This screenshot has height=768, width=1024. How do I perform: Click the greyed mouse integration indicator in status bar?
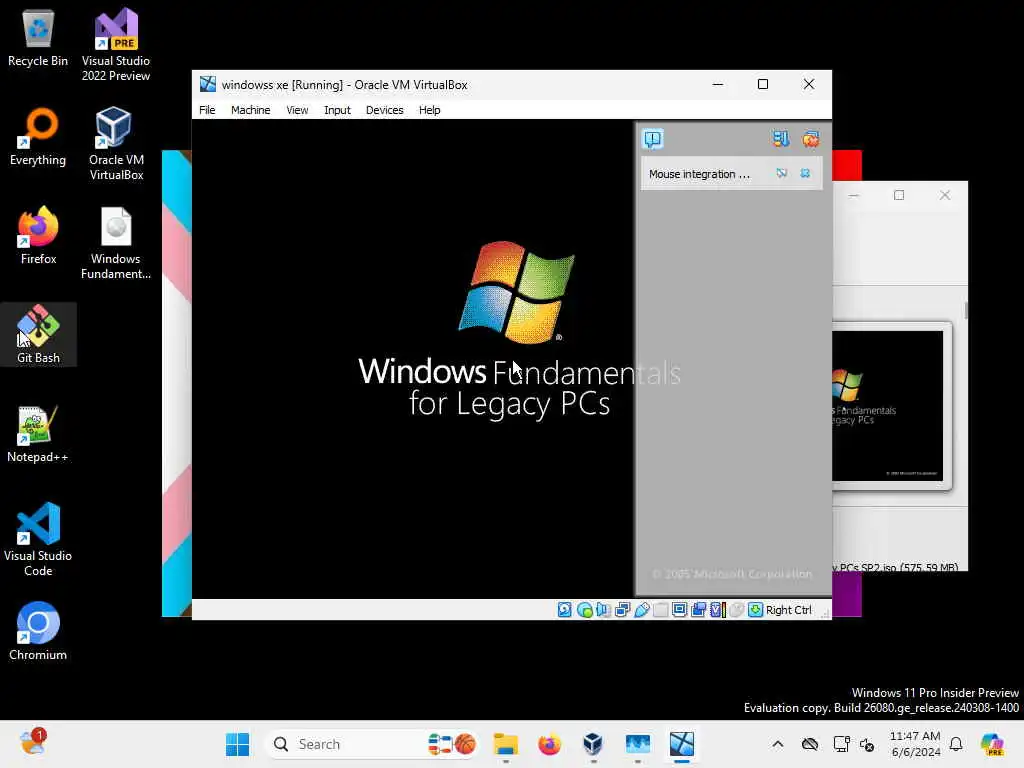click(x=737, y=609)
